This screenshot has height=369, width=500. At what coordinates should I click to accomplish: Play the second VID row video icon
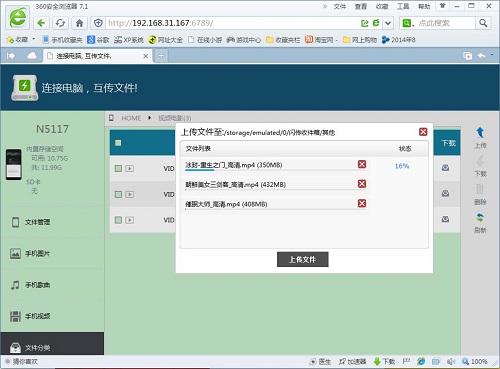[130, 194]
